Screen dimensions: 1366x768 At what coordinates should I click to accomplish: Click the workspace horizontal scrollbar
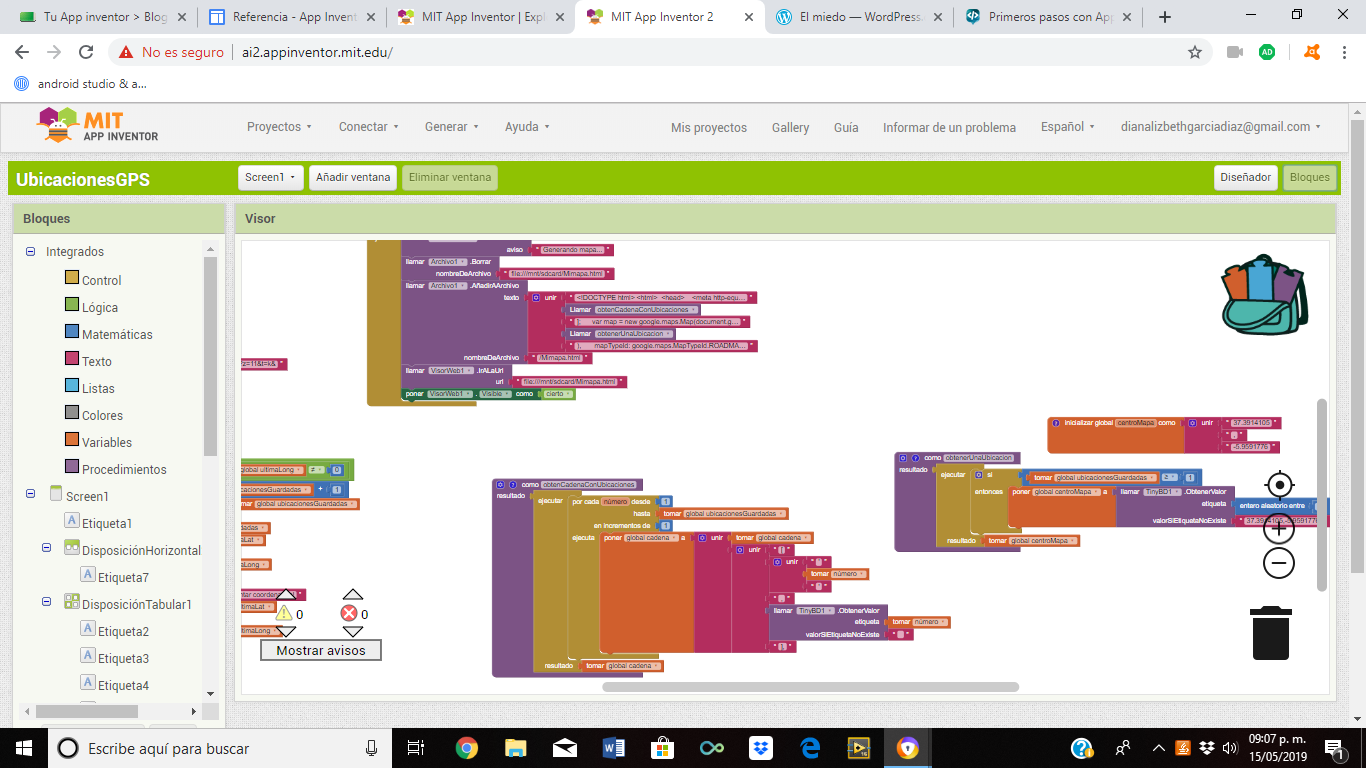810,687
